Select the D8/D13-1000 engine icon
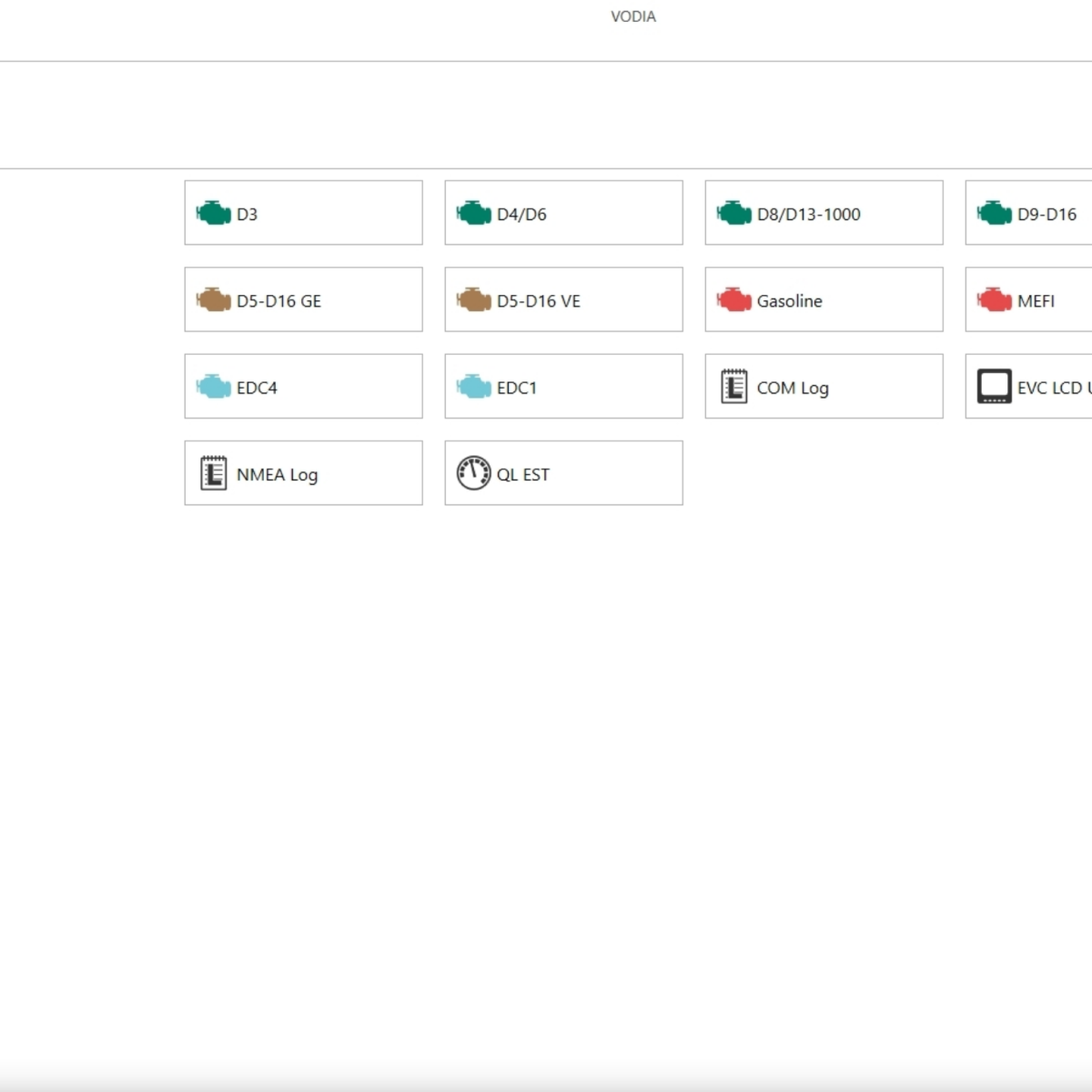 734,214
